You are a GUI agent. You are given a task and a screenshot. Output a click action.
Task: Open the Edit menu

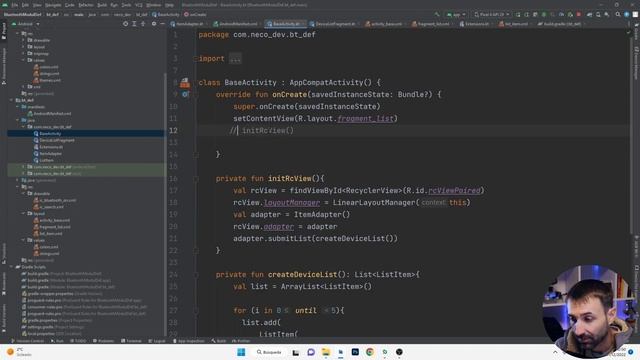coord(25,5)
